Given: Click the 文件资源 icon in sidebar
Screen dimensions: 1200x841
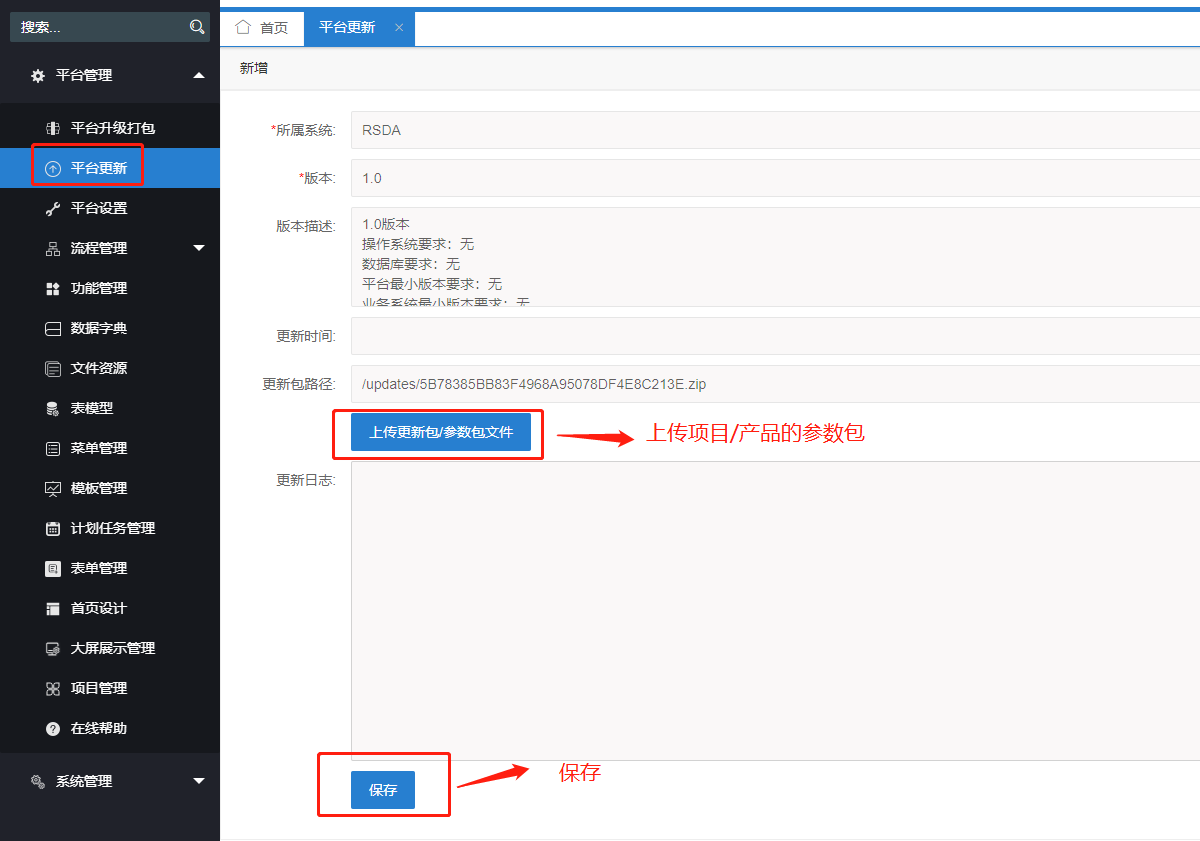Looking at the screenshot, I should 53,368.
